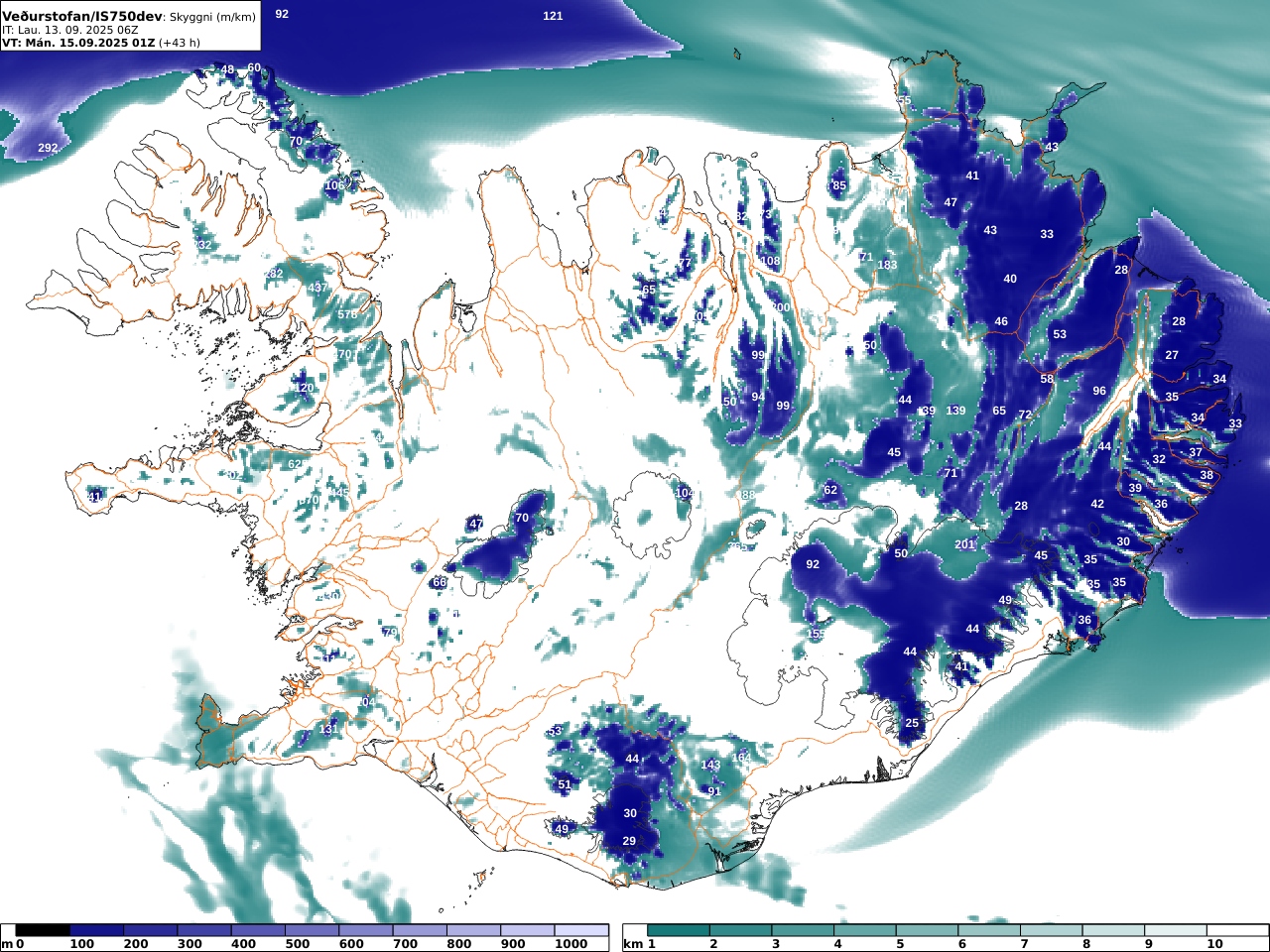Viewport: 1270px width, 952px height.
Task: Click the '96' value in the east
Action: click(x=1099, y=391)
